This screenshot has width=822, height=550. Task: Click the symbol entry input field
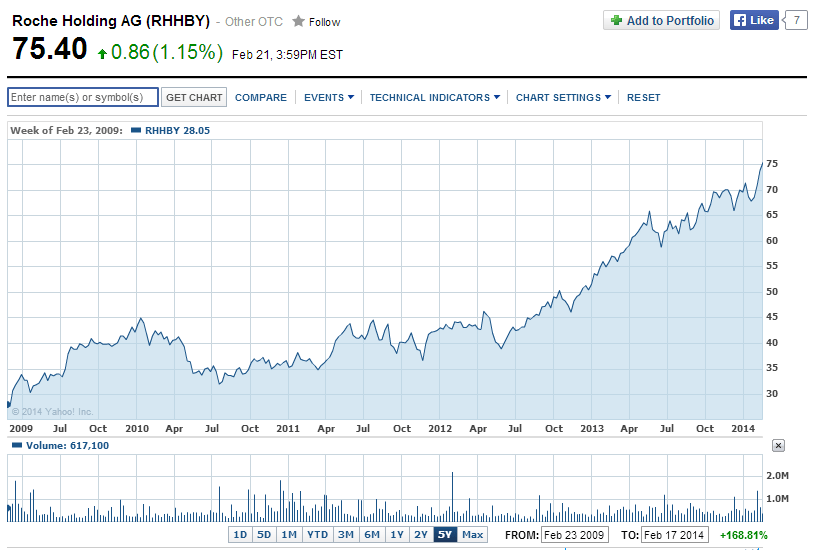click(83, 97)
